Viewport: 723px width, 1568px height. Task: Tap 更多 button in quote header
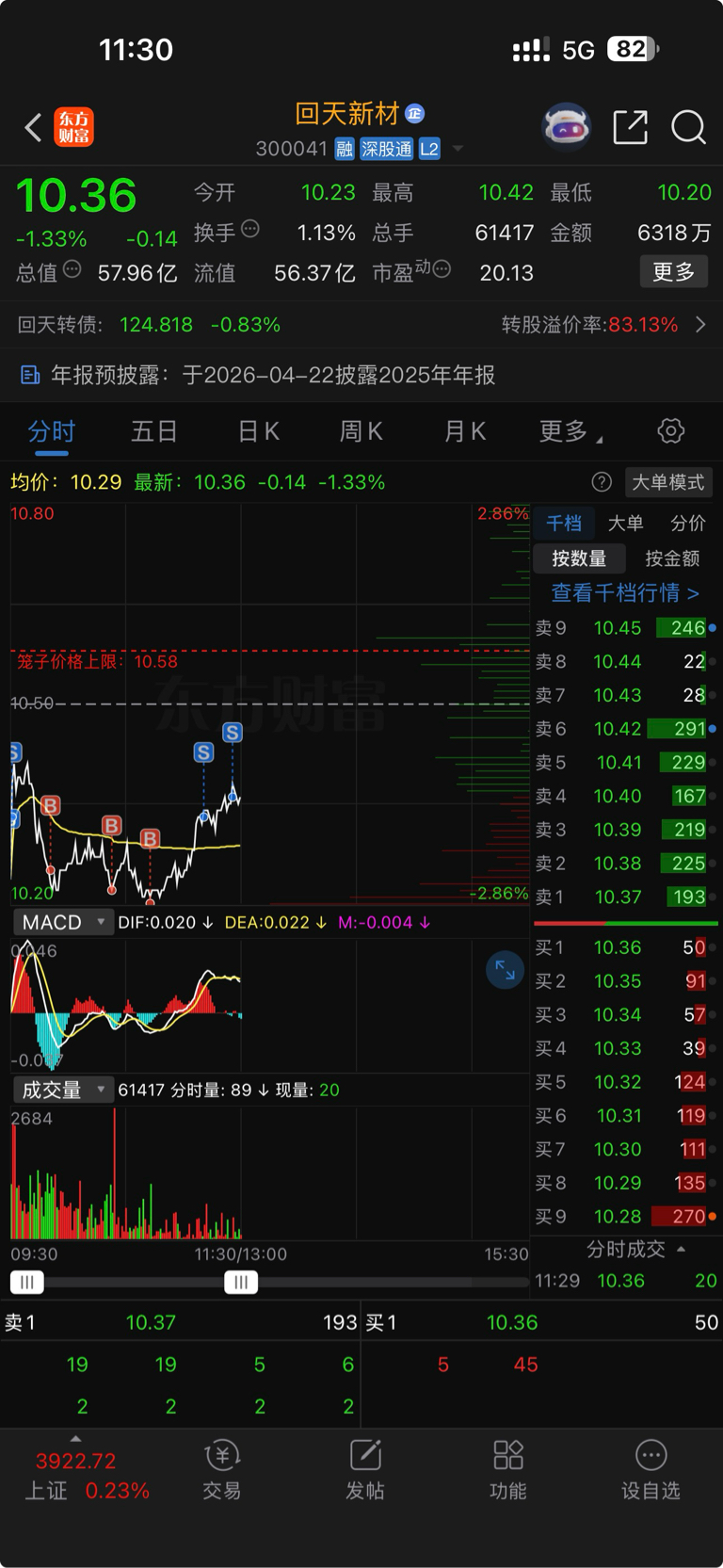[x=674, y=272]
